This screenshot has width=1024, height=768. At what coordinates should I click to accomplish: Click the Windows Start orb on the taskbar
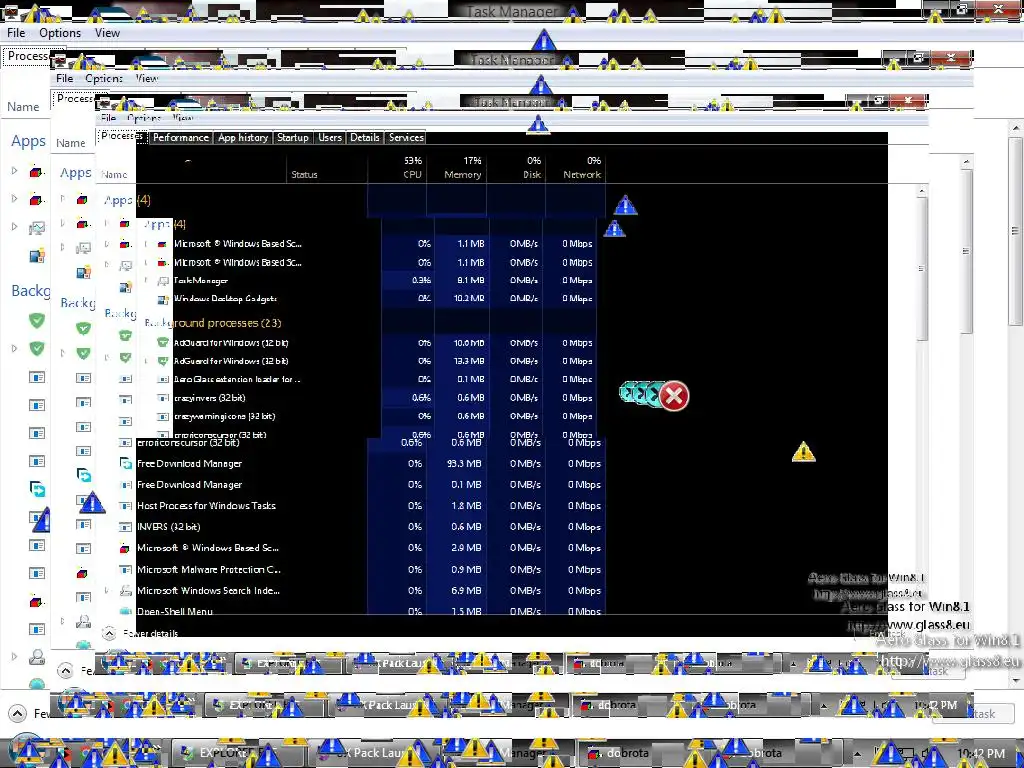coord(26,753)
